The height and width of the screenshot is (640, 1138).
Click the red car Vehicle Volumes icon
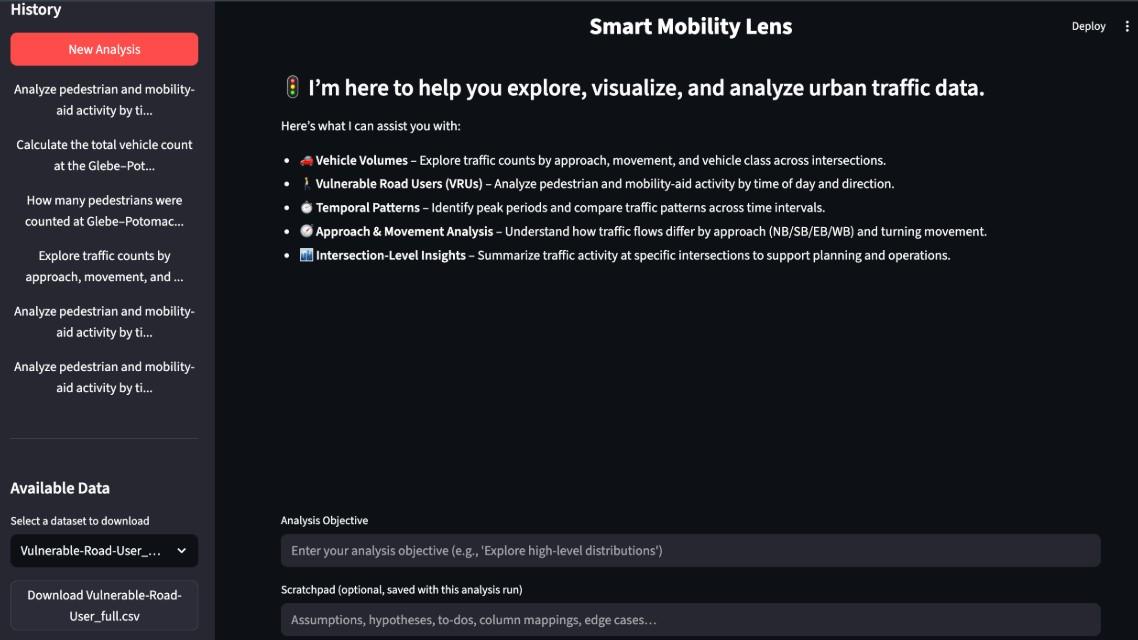tap(306, 160)
